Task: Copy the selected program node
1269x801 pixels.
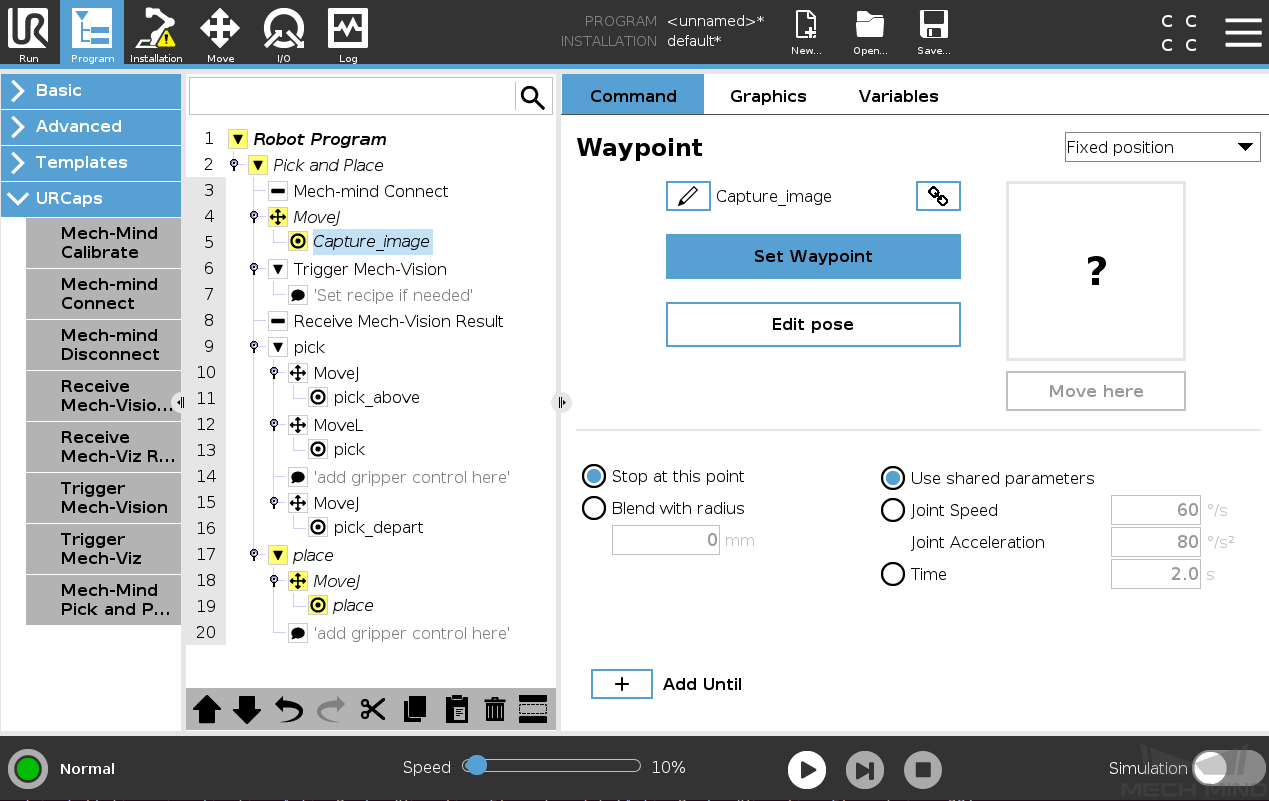Action: (x=415, y=710)
